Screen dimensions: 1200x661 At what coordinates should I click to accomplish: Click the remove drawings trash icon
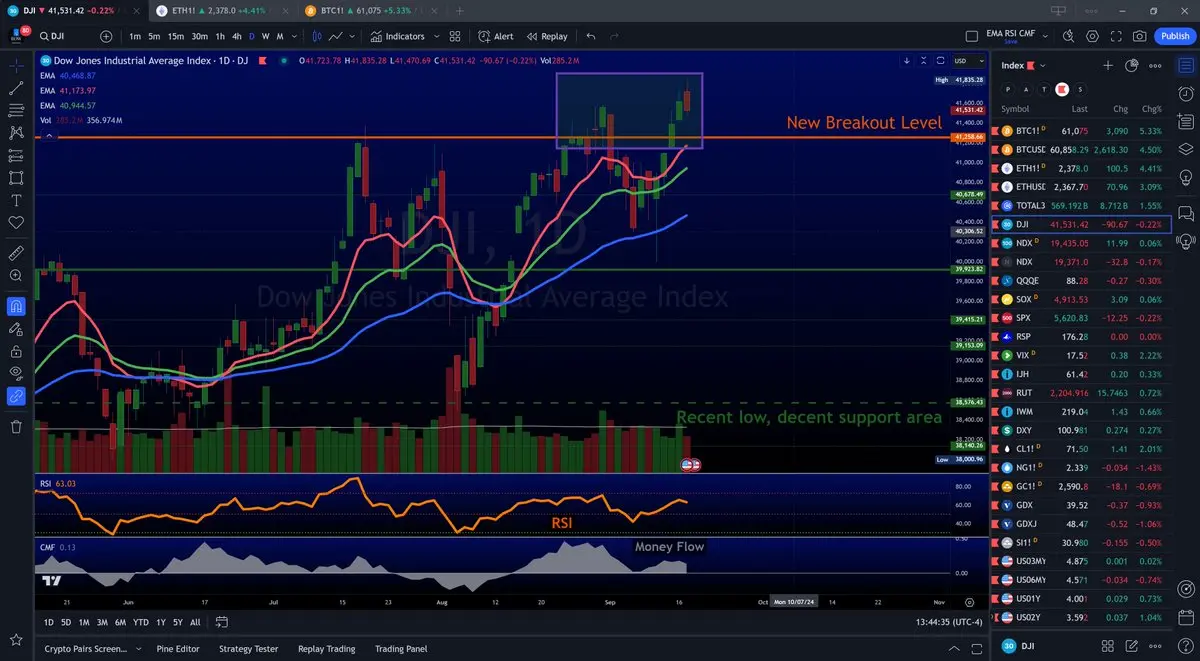(16, 427)
